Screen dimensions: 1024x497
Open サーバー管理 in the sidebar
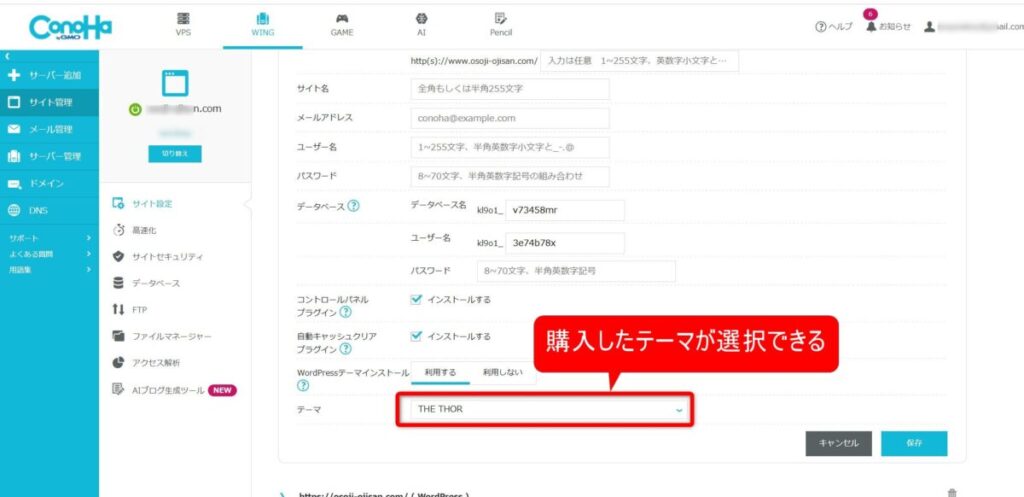tap(50, 157)
